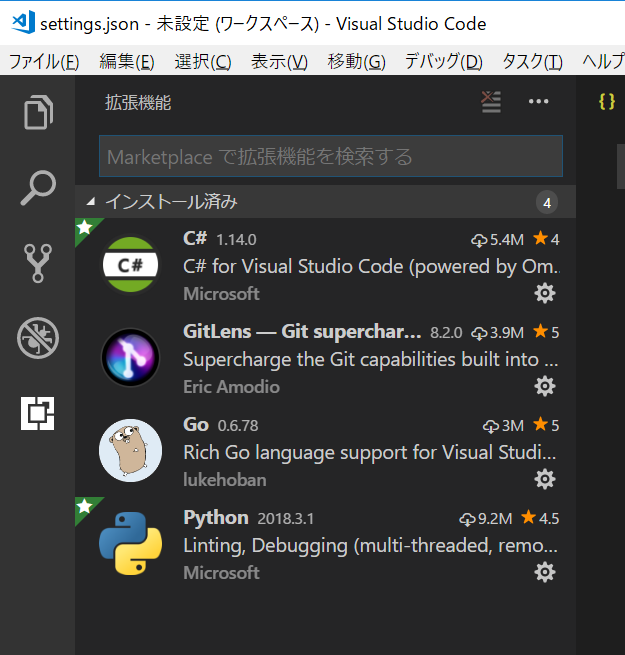Screen dimensions: 625x655
Task: Click the Visual Studio Code title logo
Action: click(23, 23)
